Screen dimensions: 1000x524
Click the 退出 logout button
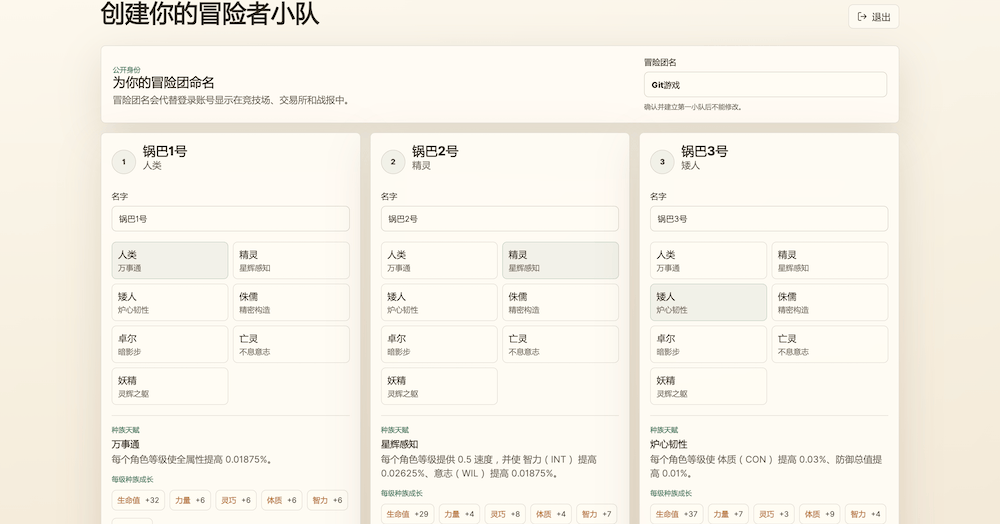873,17
